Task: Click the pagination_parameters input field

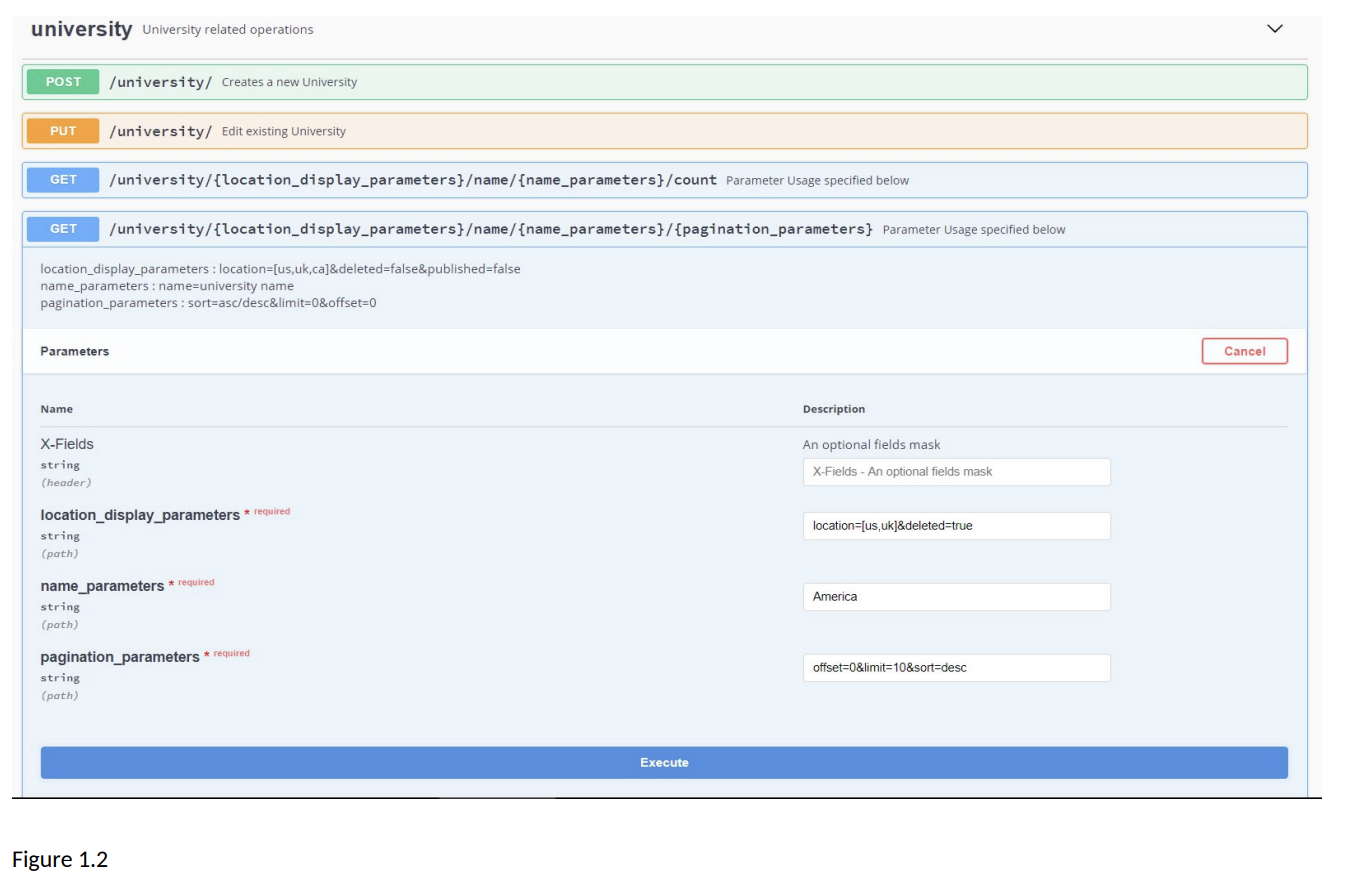Action: tap(956, 668)
